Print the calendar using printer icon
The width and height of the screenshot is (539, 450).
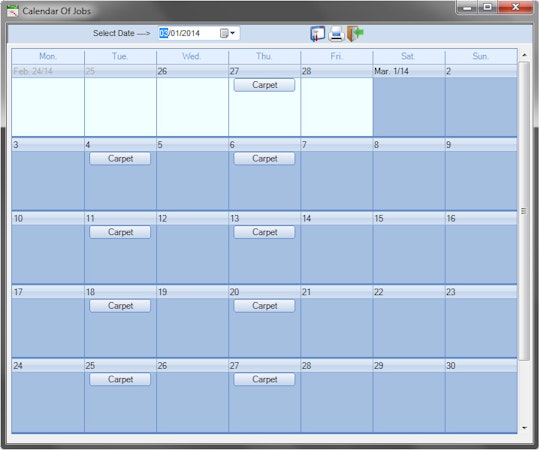point(336,34)
